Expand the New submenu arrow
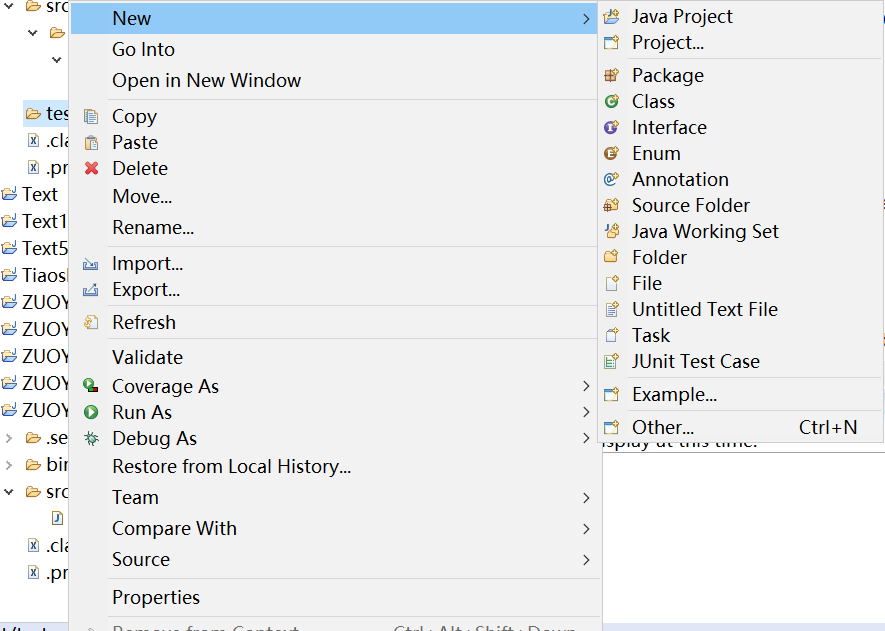The width and height of the screenshot is (885, 631). point(586,19)
